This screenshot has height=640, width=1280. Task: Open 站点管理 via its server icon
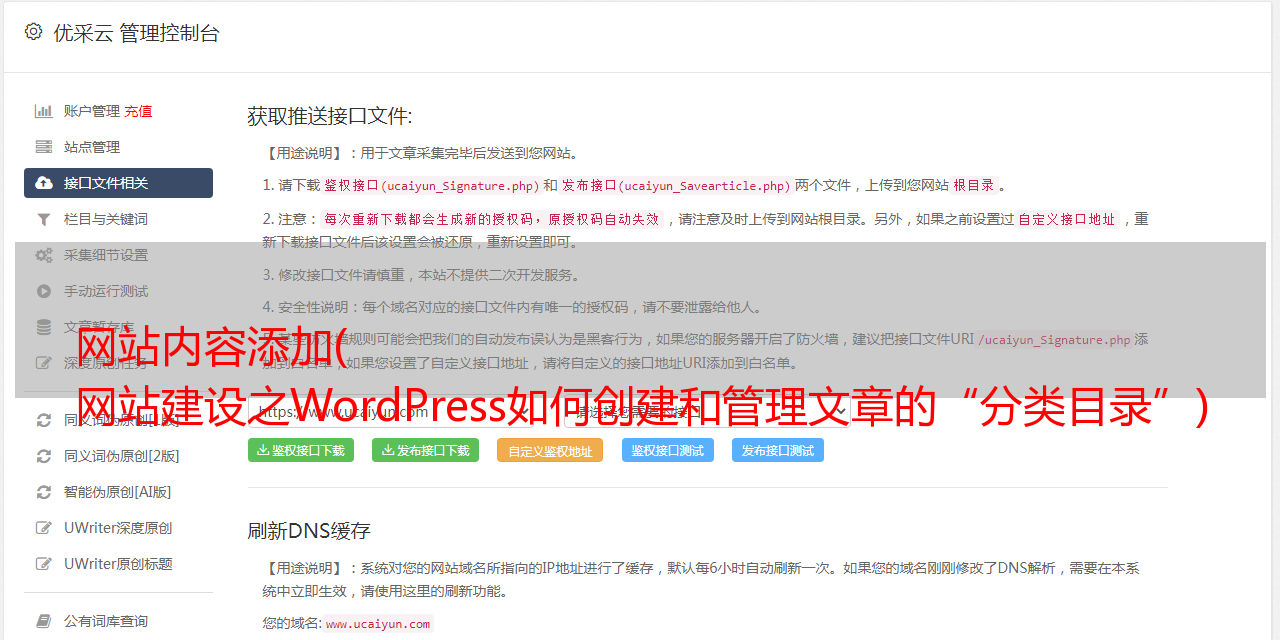point(44,147)
